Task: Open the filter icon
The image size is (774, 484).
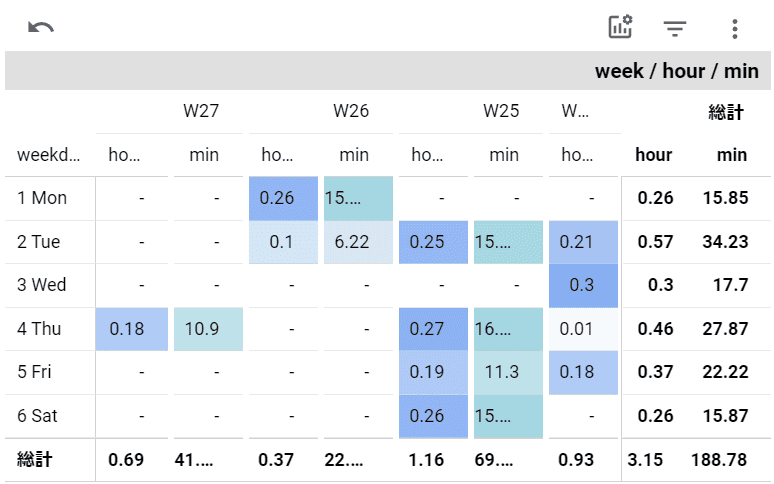Action: [676, 28]
